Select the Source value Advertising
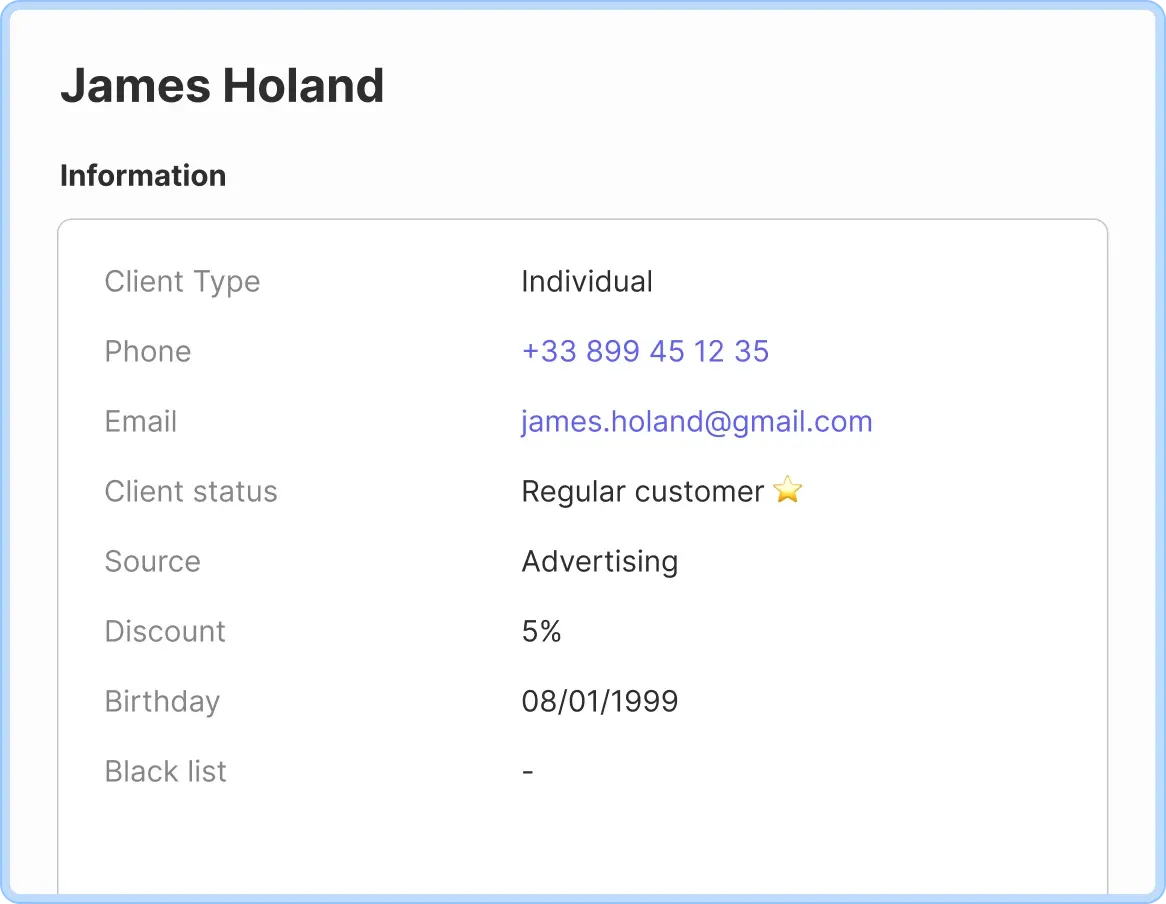1166x904 pixels. click(x=599, y=561)
